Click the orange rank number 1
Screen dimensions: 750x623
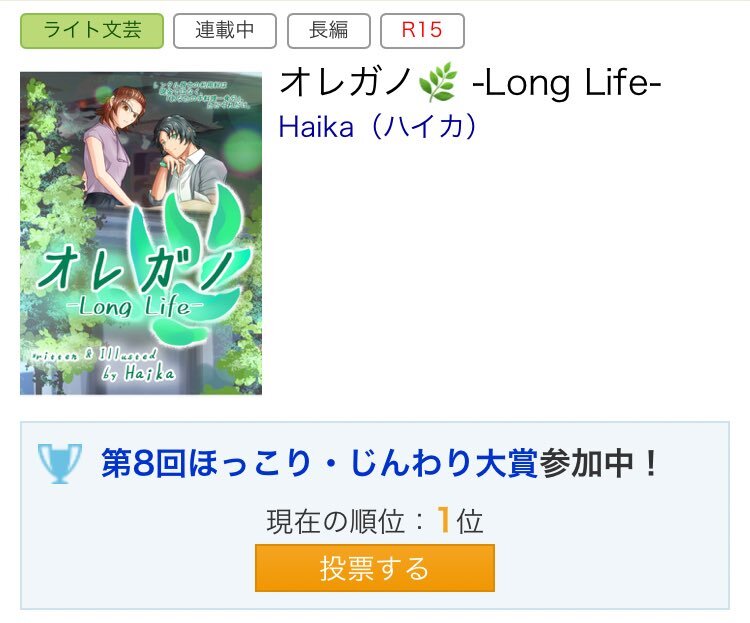click(x=443, y=520)
